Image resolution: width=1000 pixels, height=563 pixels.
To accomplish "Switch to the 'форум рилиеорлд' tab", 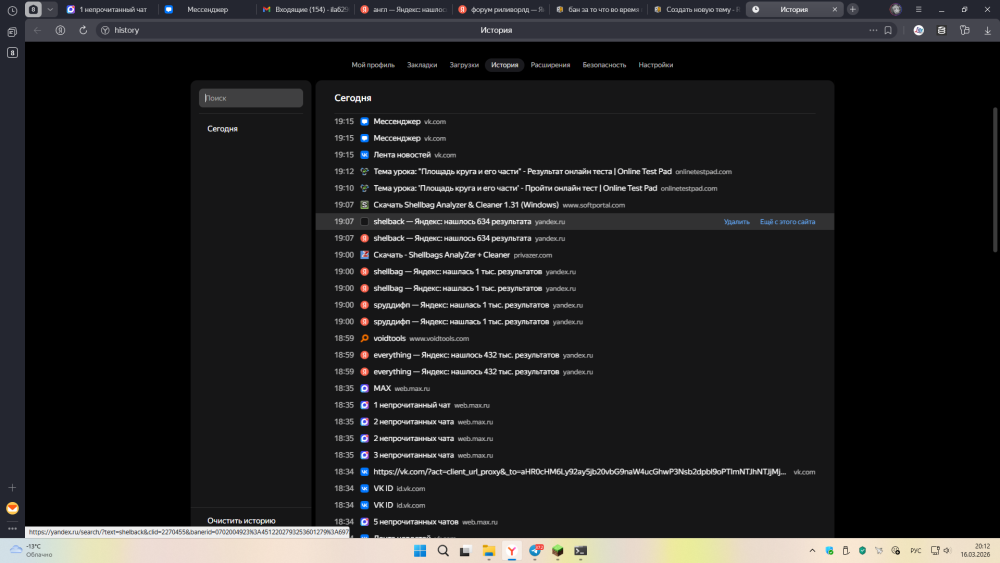I will click(501, 10).
